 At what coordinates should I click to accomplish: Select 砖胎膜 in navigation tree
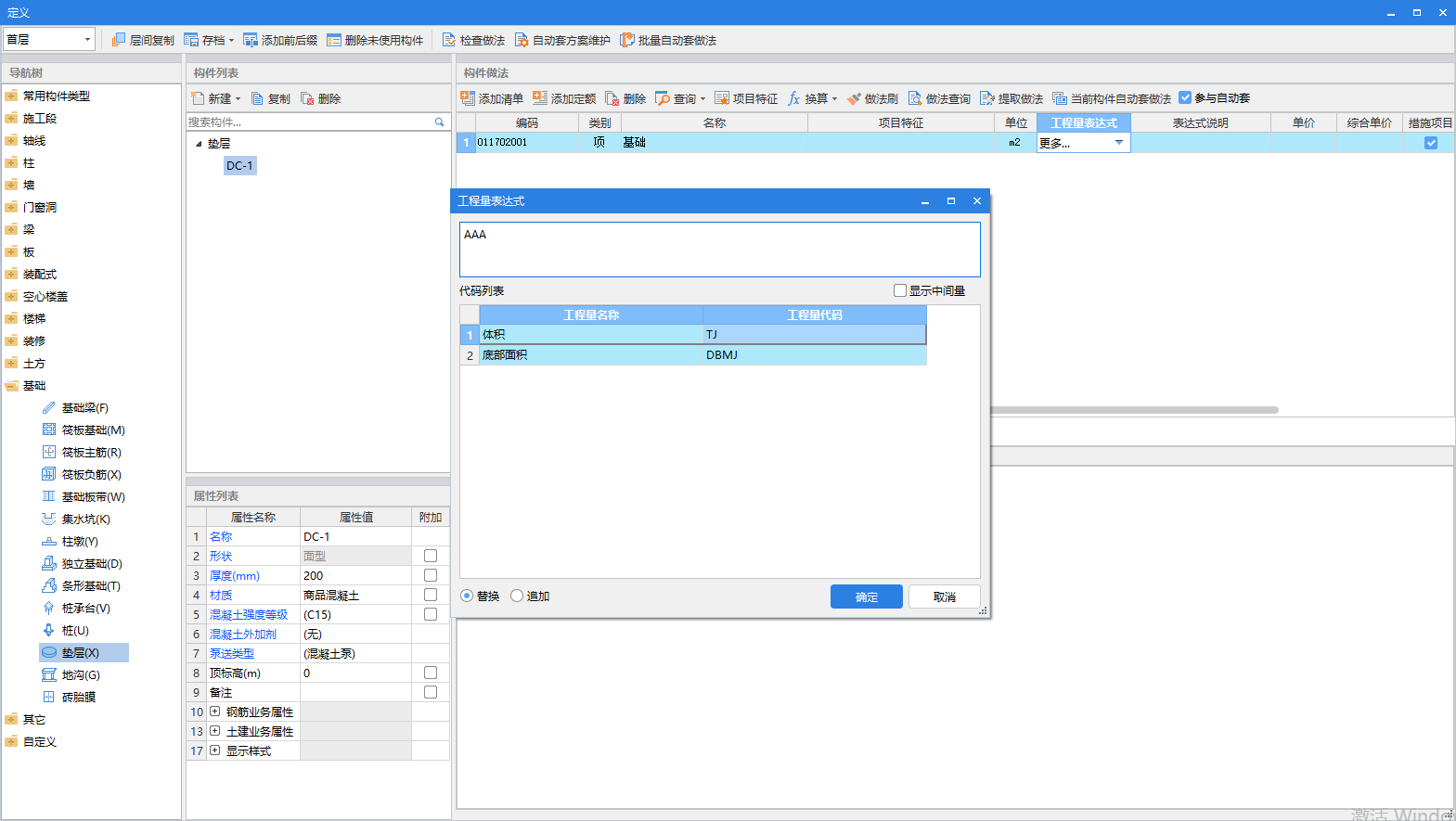pos(78,698)
